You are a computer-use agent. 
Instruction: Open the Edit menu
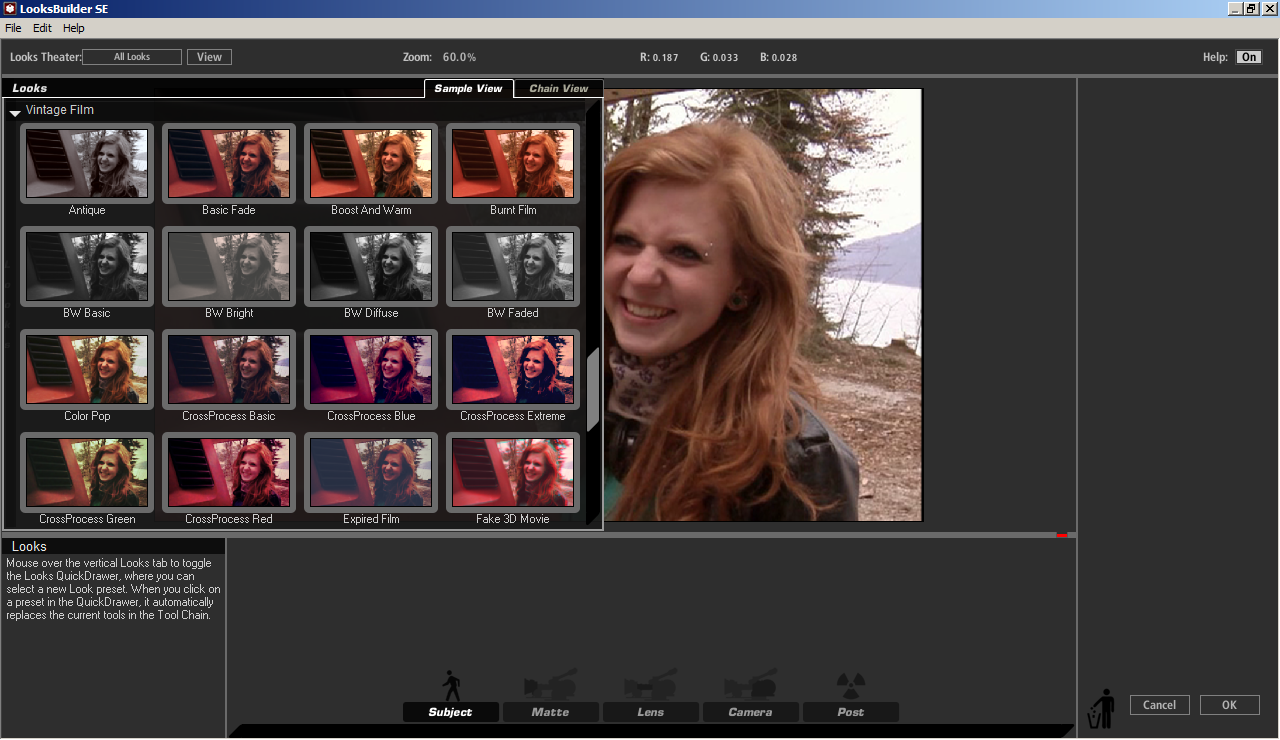tap(42, 28)
